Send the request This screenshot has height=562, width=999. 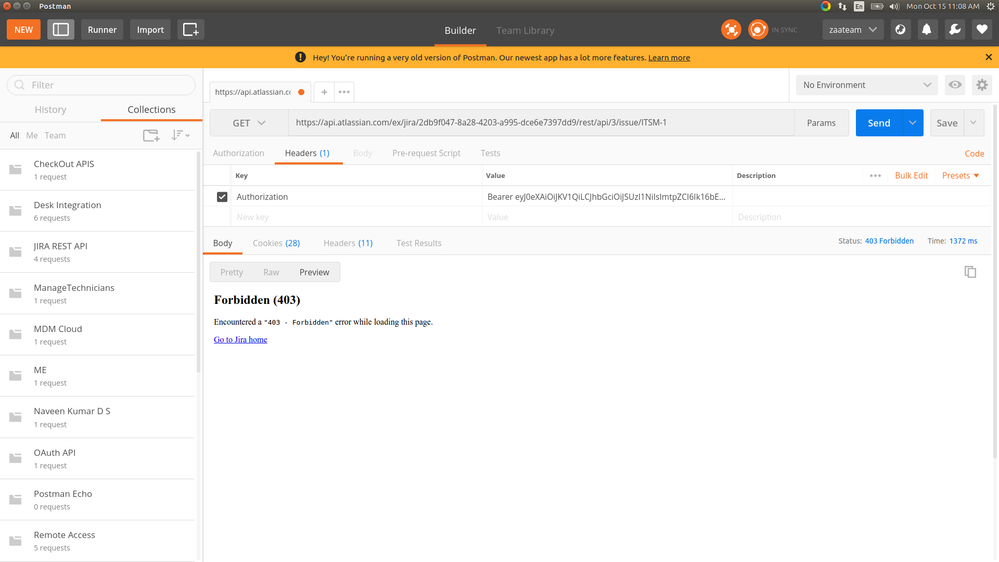pyautogui.click(x=879, y=123)
